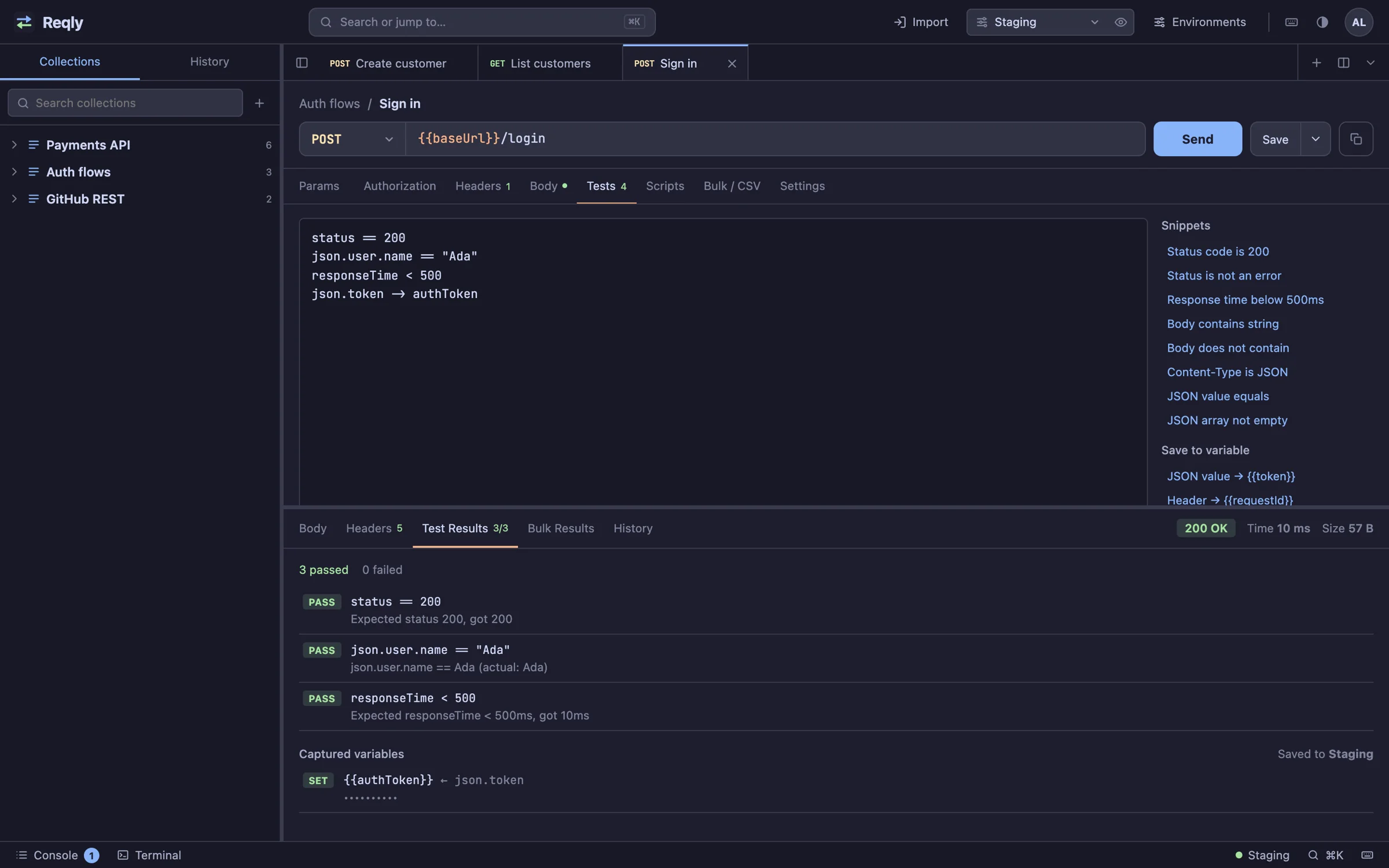Insert the Content-Type is JSON snippet
The image size is (1389, 868).
tap(1227, 372)
